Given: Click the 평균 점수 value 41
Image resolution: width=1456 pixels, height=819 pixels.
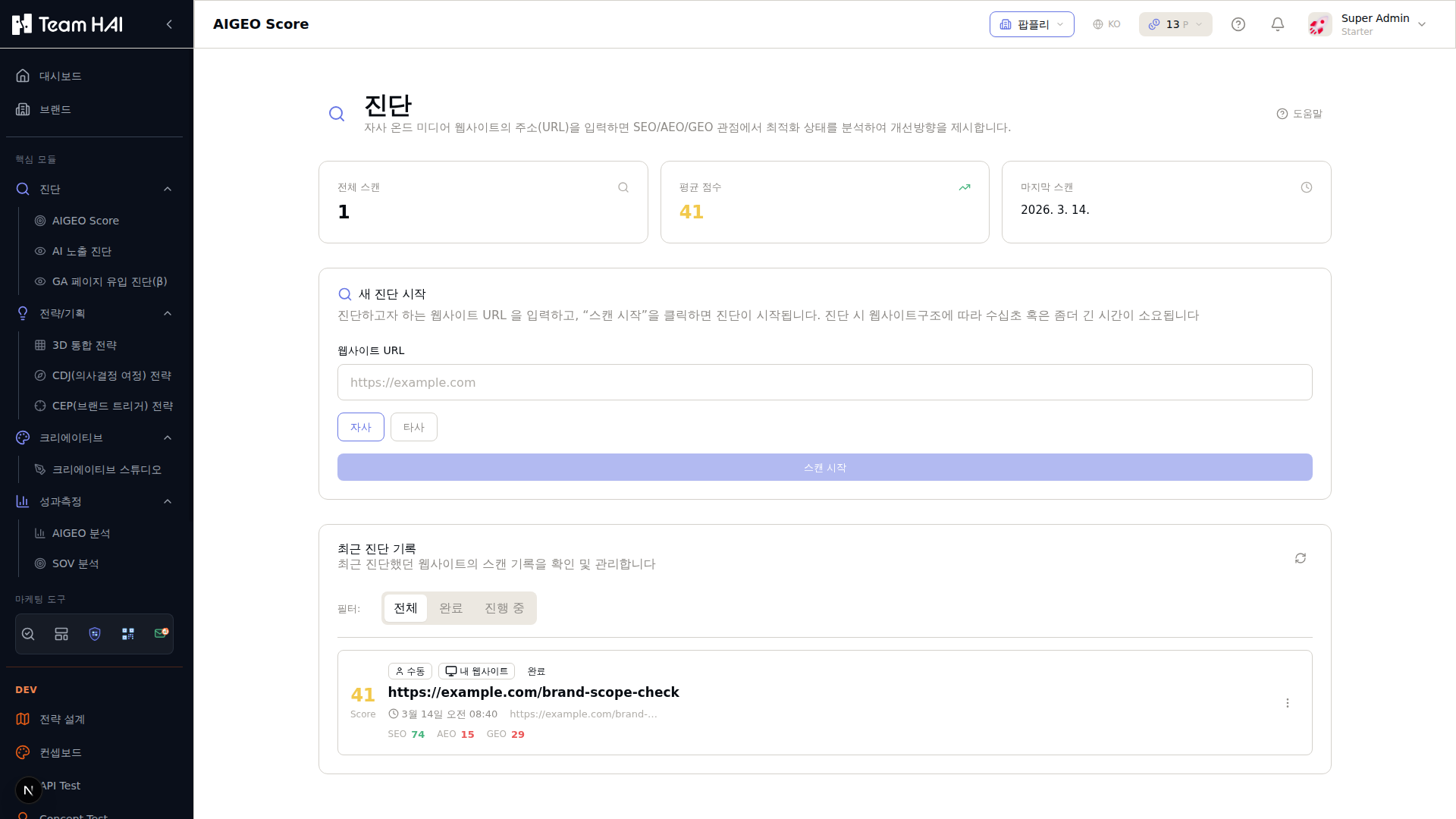Looking at the screenshot, I should (x=692, y=212).
